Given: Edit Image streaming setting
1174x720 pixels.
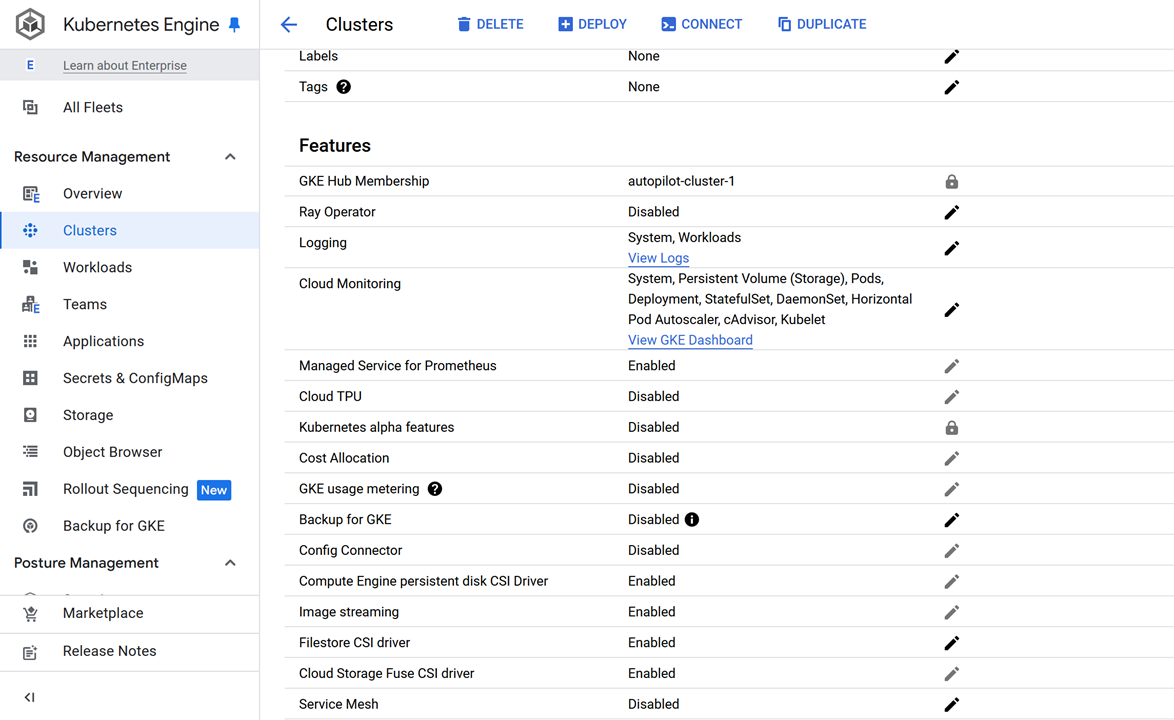Looking at the screenshot, I should click(952, 612).
